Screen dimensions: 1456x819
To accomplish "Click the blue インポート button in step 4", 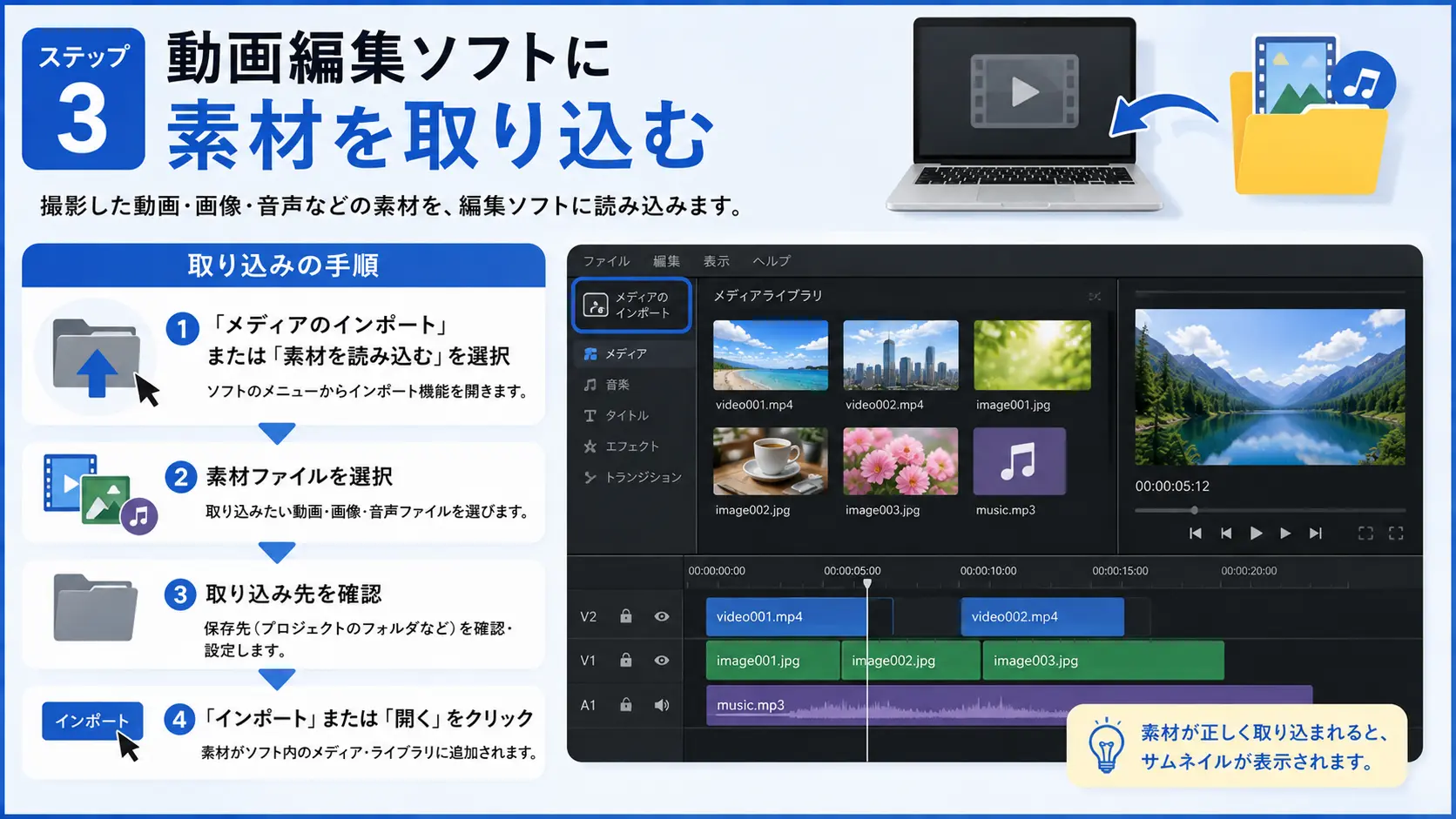I will coord(92,721).
